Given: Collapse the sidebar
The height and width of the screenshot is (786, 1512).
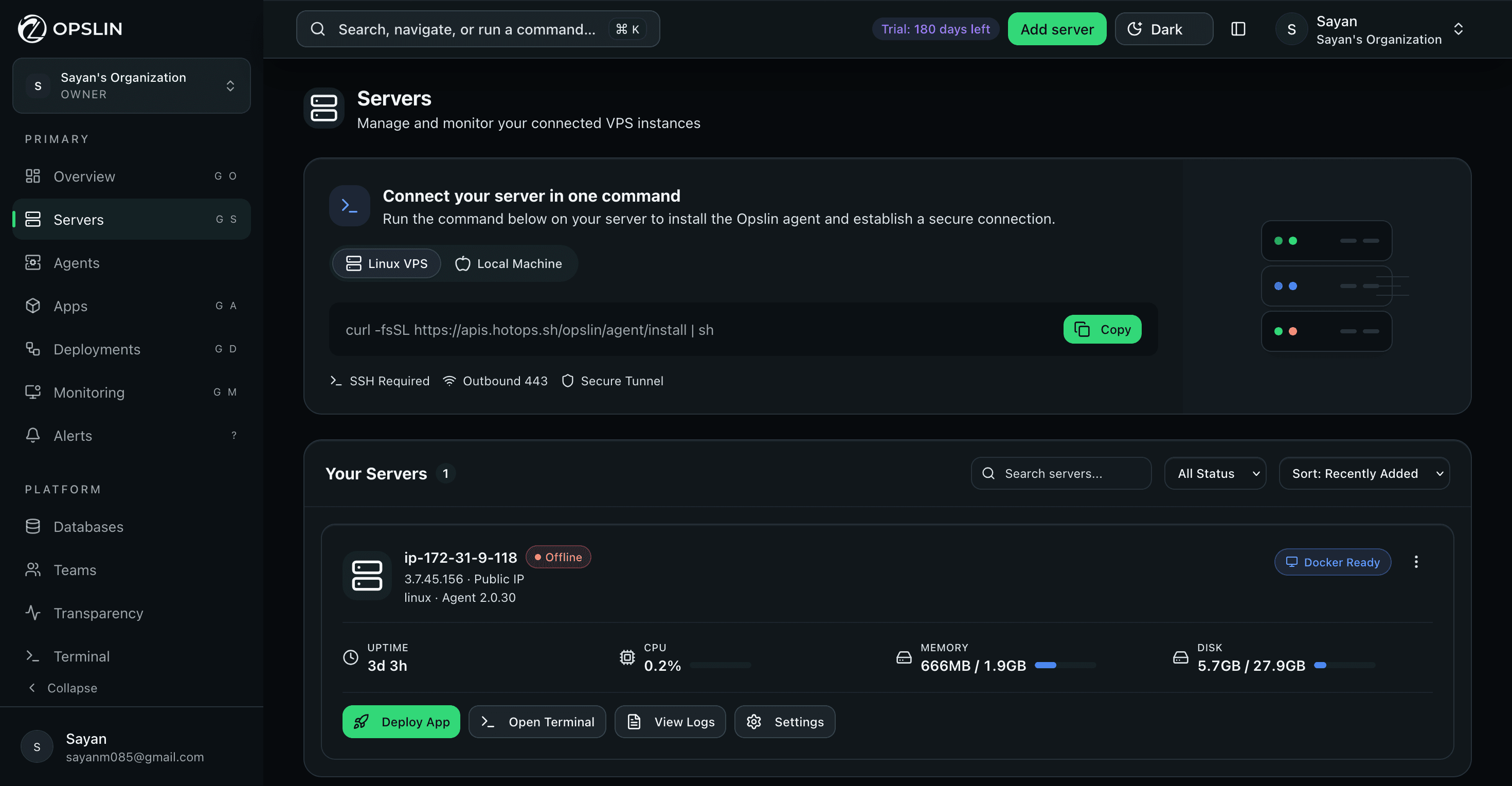Looking at the screenshot, I should (x=62, y=687).
